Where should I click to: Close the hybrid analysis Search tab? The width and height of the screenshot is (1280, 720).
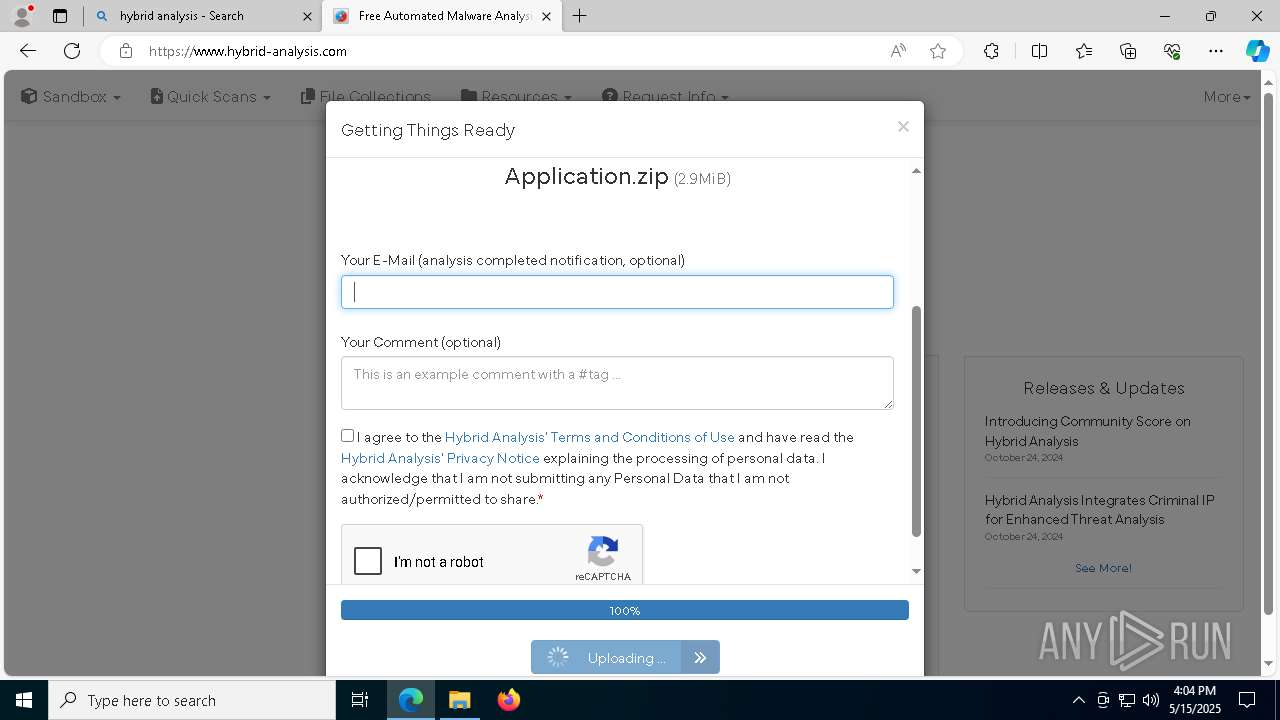[307, 16]
